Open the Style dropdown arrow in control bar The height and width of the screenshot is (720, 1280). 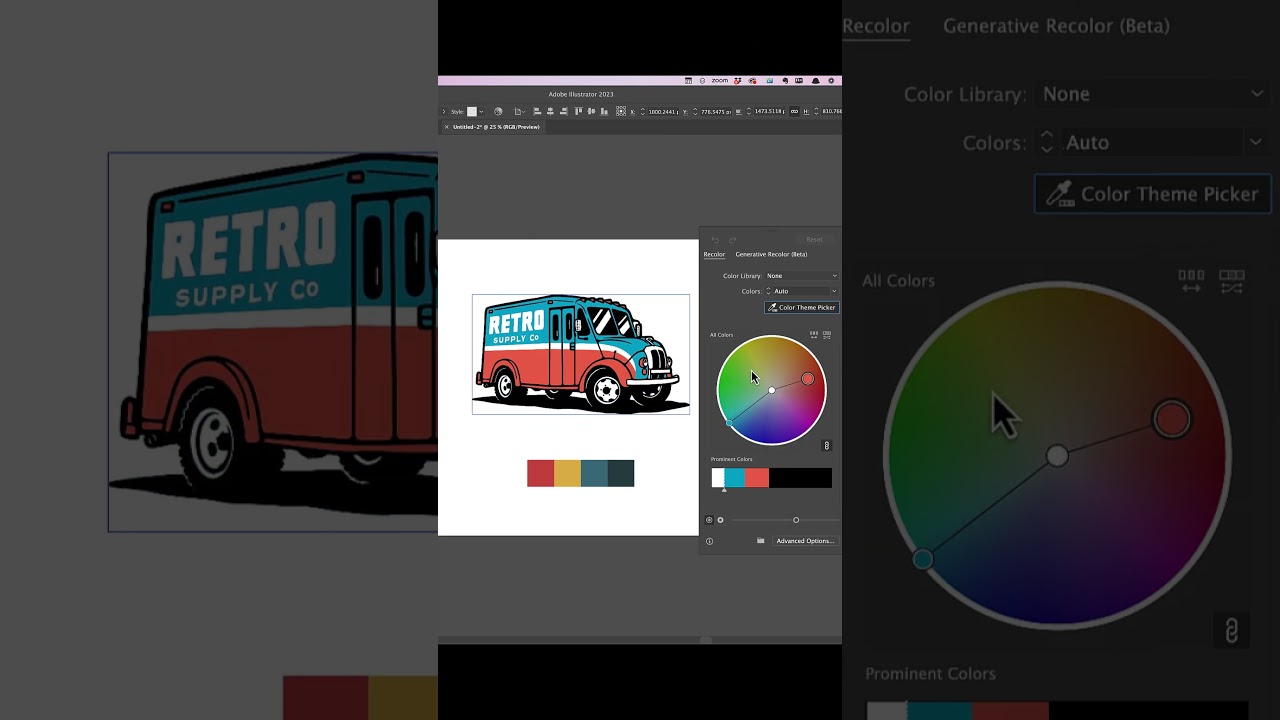click(x=481, y=112)
